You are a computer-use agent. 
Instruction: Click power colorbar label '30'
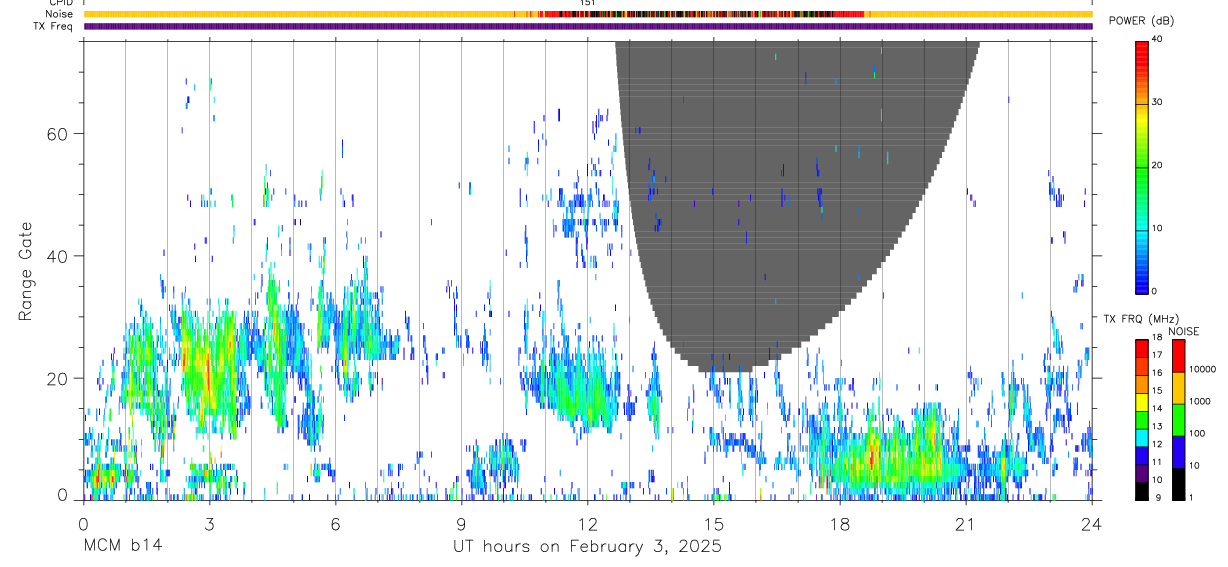(x=1158, y=102)
